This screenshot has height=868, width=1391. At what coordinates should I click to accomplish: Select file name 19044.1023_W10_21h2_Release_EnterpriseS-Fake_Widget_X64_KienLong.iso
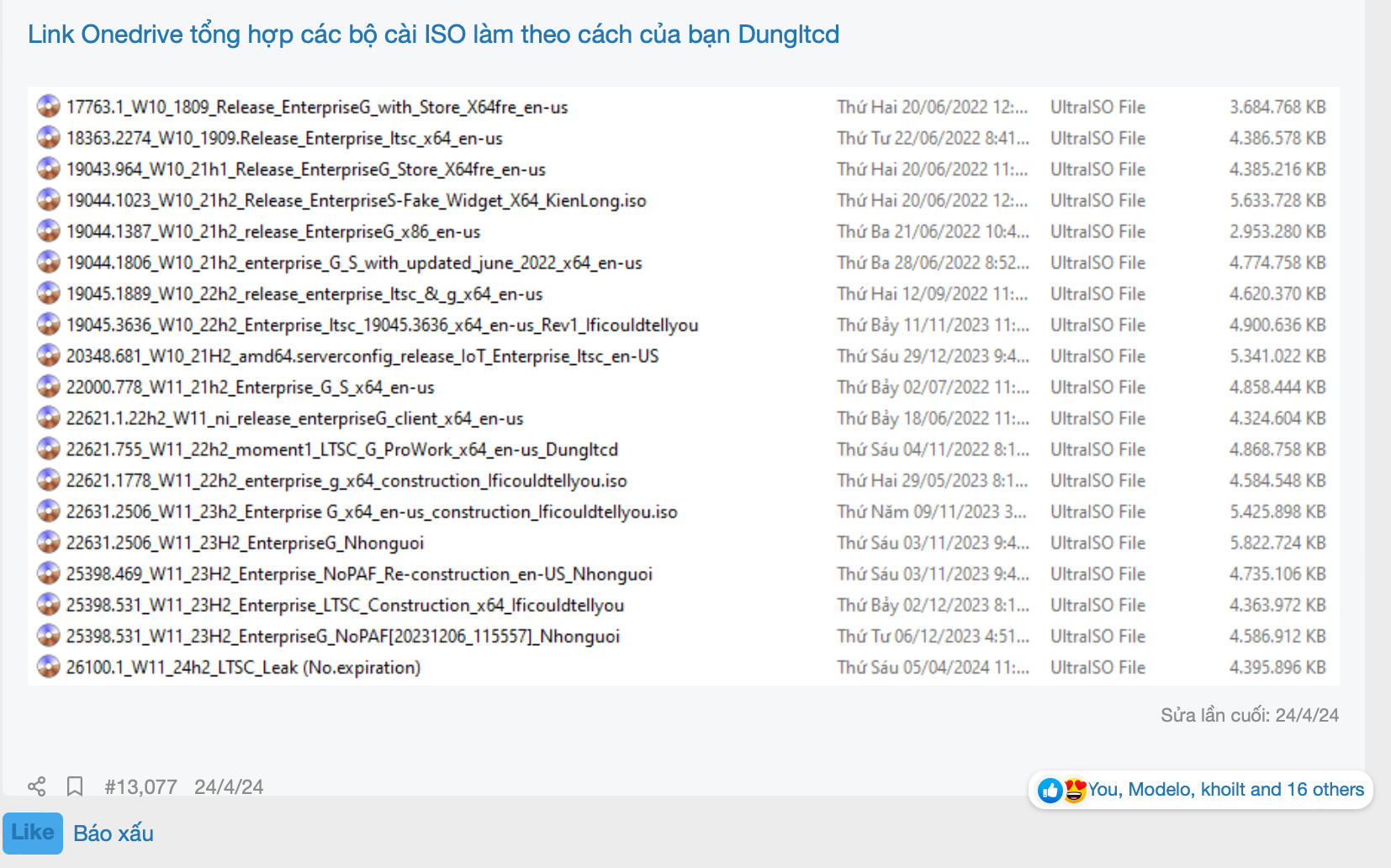(357, 200)
